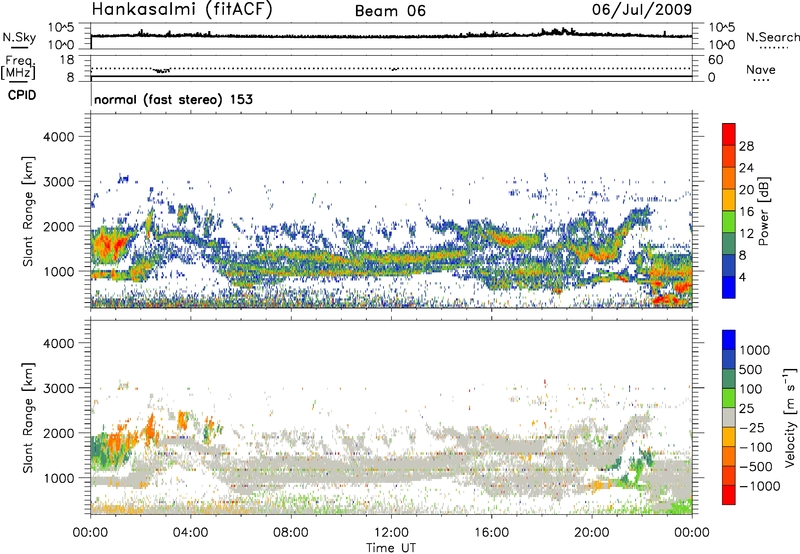
Task: Click the date '06/Jul/2009'
Action: pos(642,10)
